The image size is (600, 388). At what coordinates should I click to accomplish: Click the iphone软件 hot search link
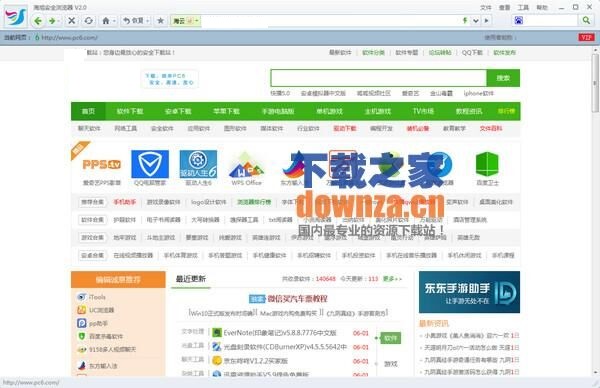coord(478,93)
